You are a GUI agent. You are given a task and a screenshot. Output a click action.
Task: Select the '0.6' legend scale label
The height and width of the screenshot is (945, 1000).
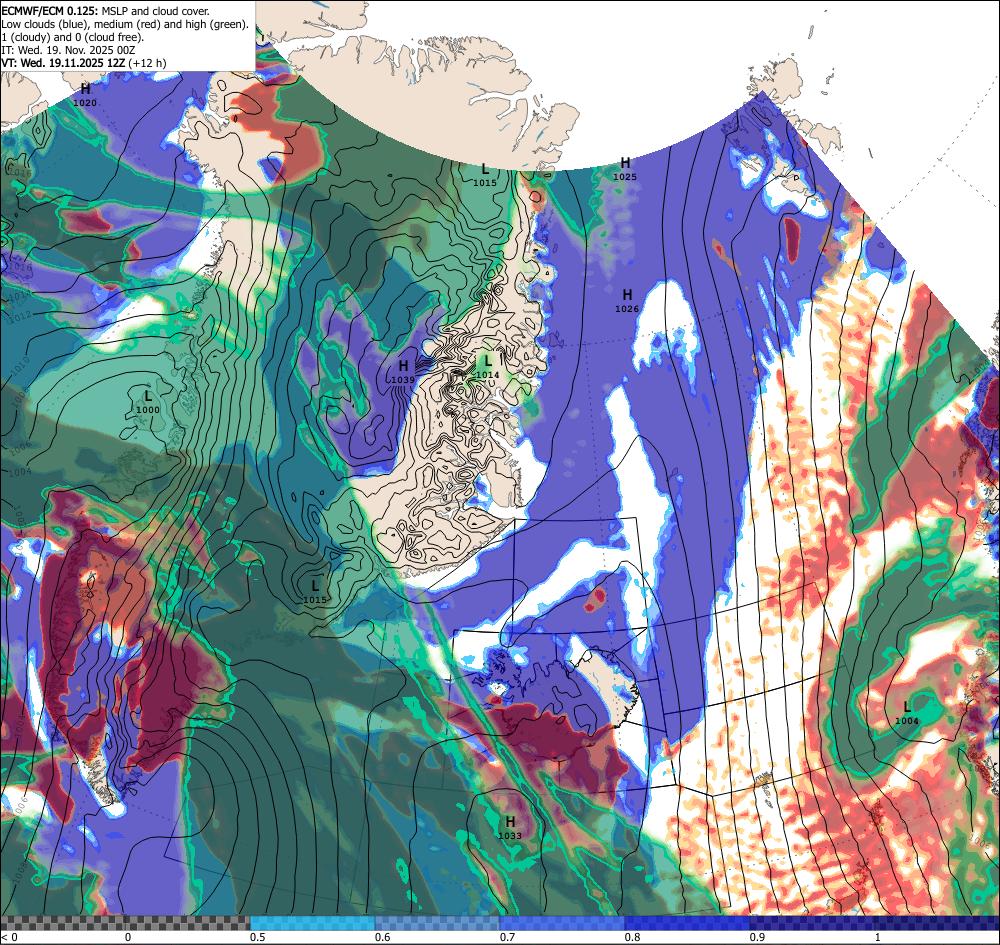tap(383, 937)
